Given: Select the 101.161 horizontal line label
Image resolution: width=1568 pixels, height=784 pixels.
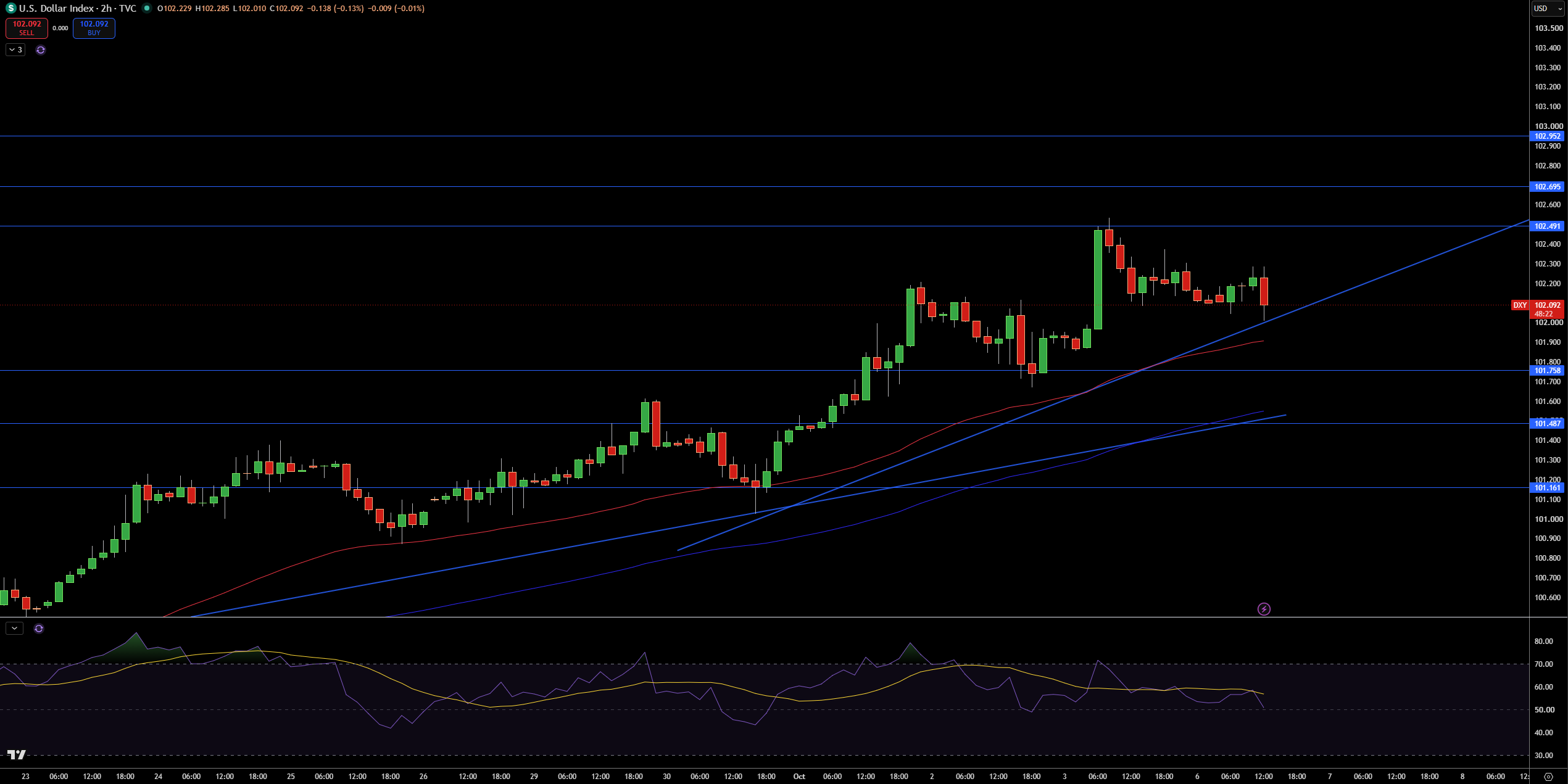Looking at the screenshot, I should pyautogui.click(x=1547, y=488).
